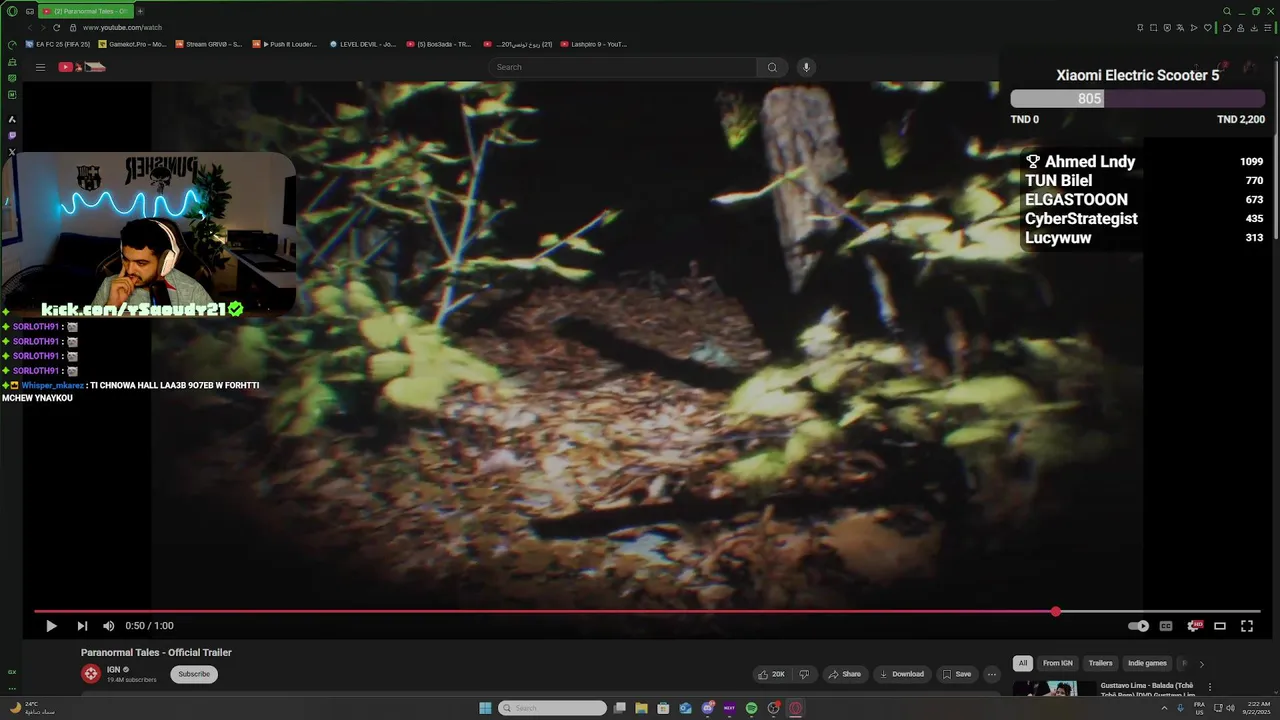Open the Lashpiro 9 YouTube bookmark
This screenshot has width=1280, height=720.
tap(594, 44)
